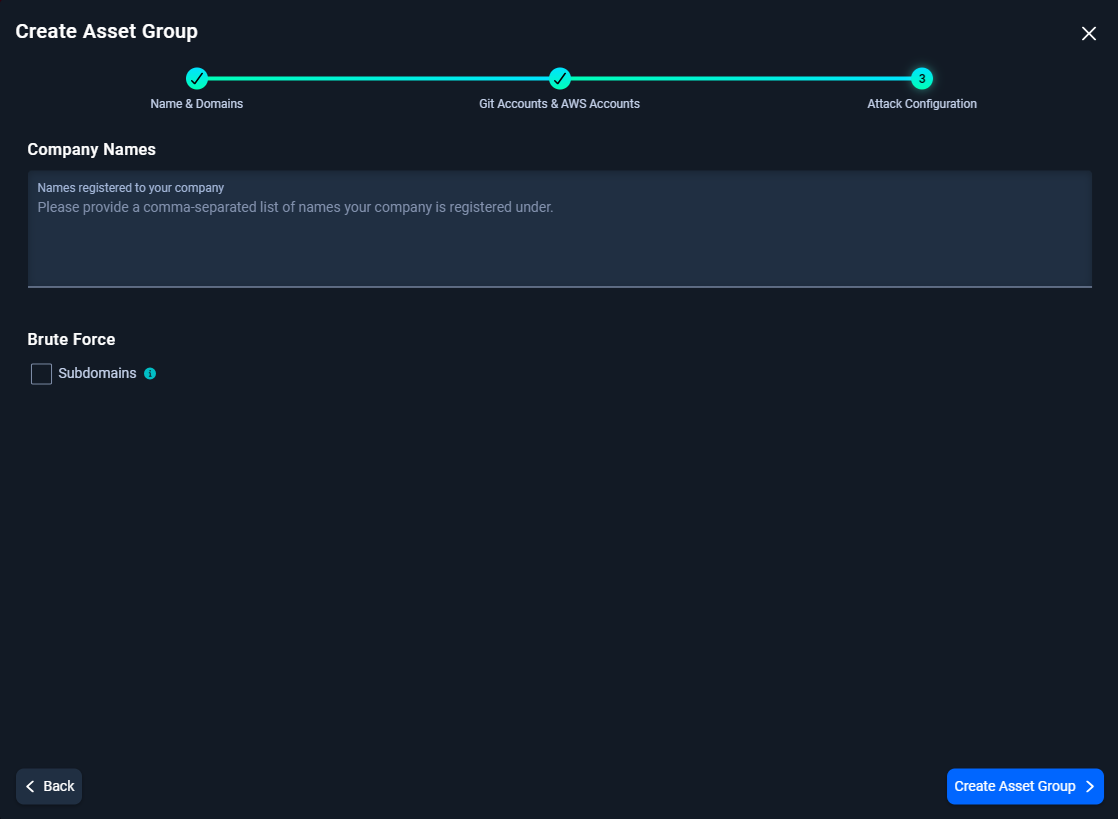Click the Create Asset Group button

(1025, 786)
